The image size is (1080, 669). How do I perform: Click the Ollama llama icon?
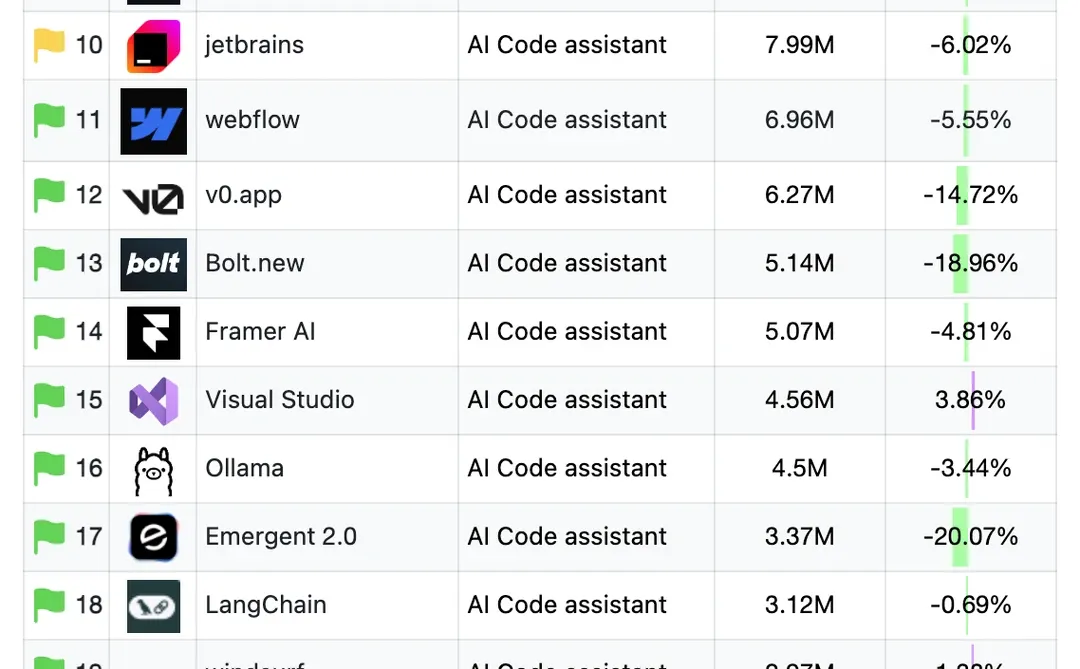click(x=153, y=470)
